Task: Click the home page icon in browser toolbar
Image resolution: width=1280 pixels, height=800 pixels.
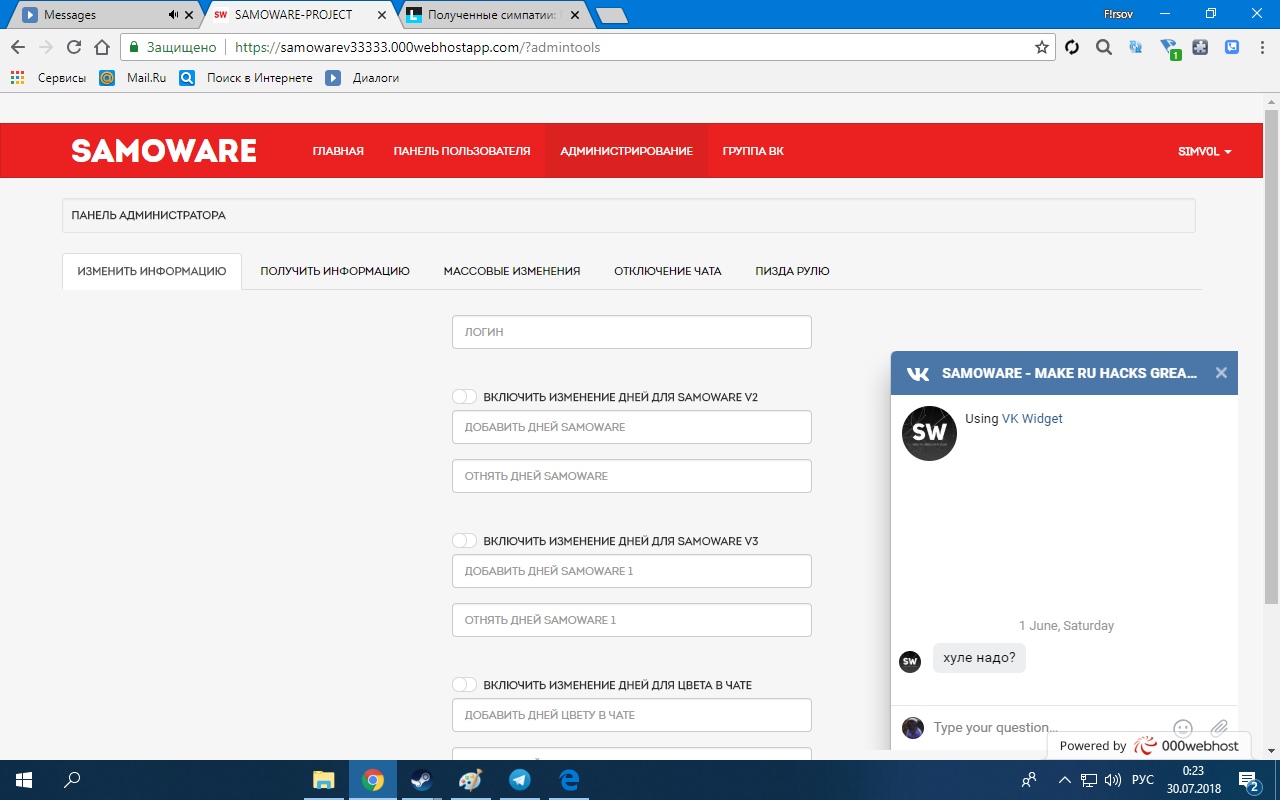Action: [101, 47]
